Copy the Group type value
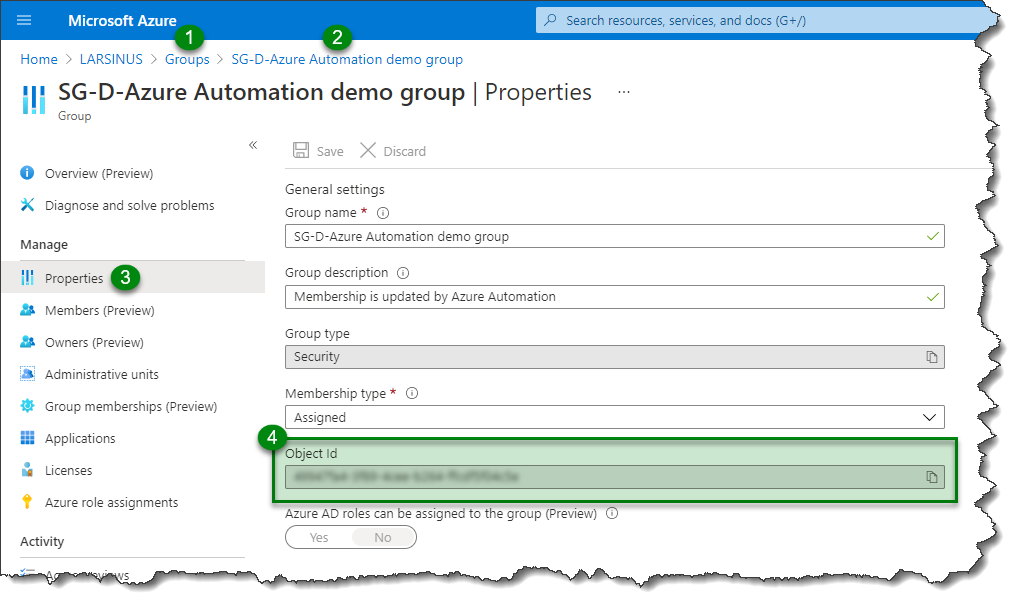This screenshot has height=611, width=1021. click(x=932, y=356)
